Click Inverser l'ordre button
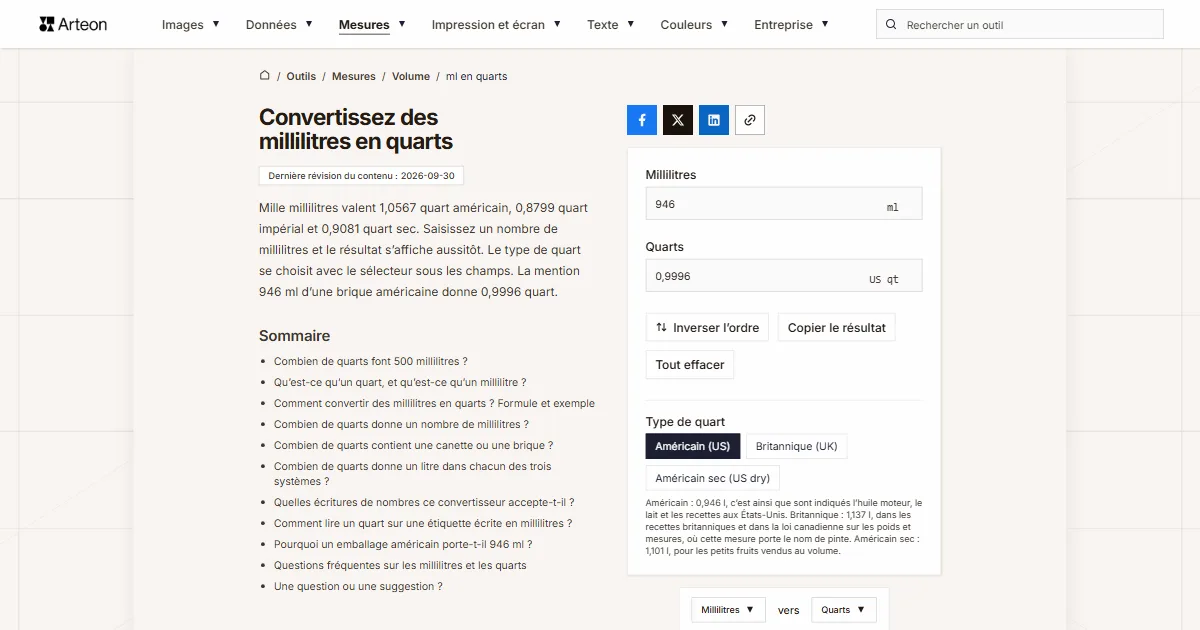 click(x=707, y=327)
